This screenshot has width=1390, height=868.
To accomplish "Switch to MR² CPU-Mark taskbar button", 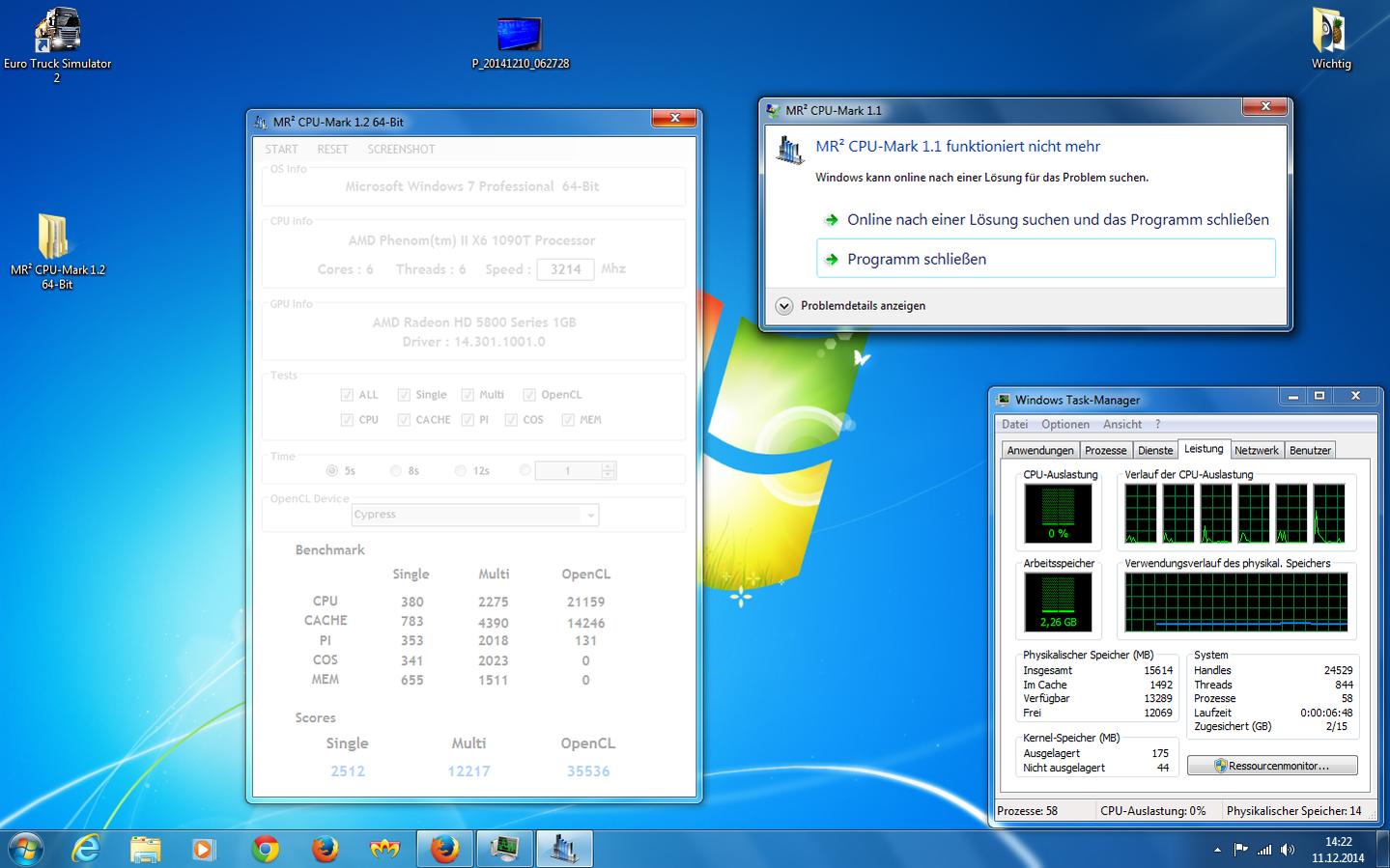I will [x=564, y=849].
